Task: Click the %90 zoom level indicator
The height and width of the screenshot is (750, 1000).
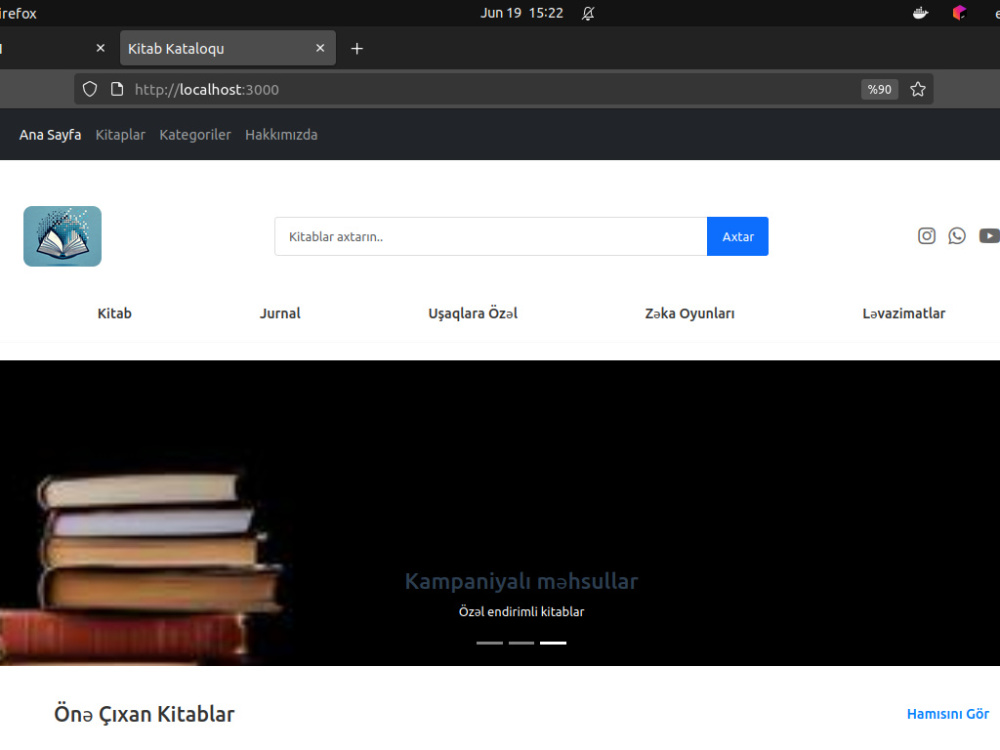Action: pyautogui.click(x=879, y=89)
